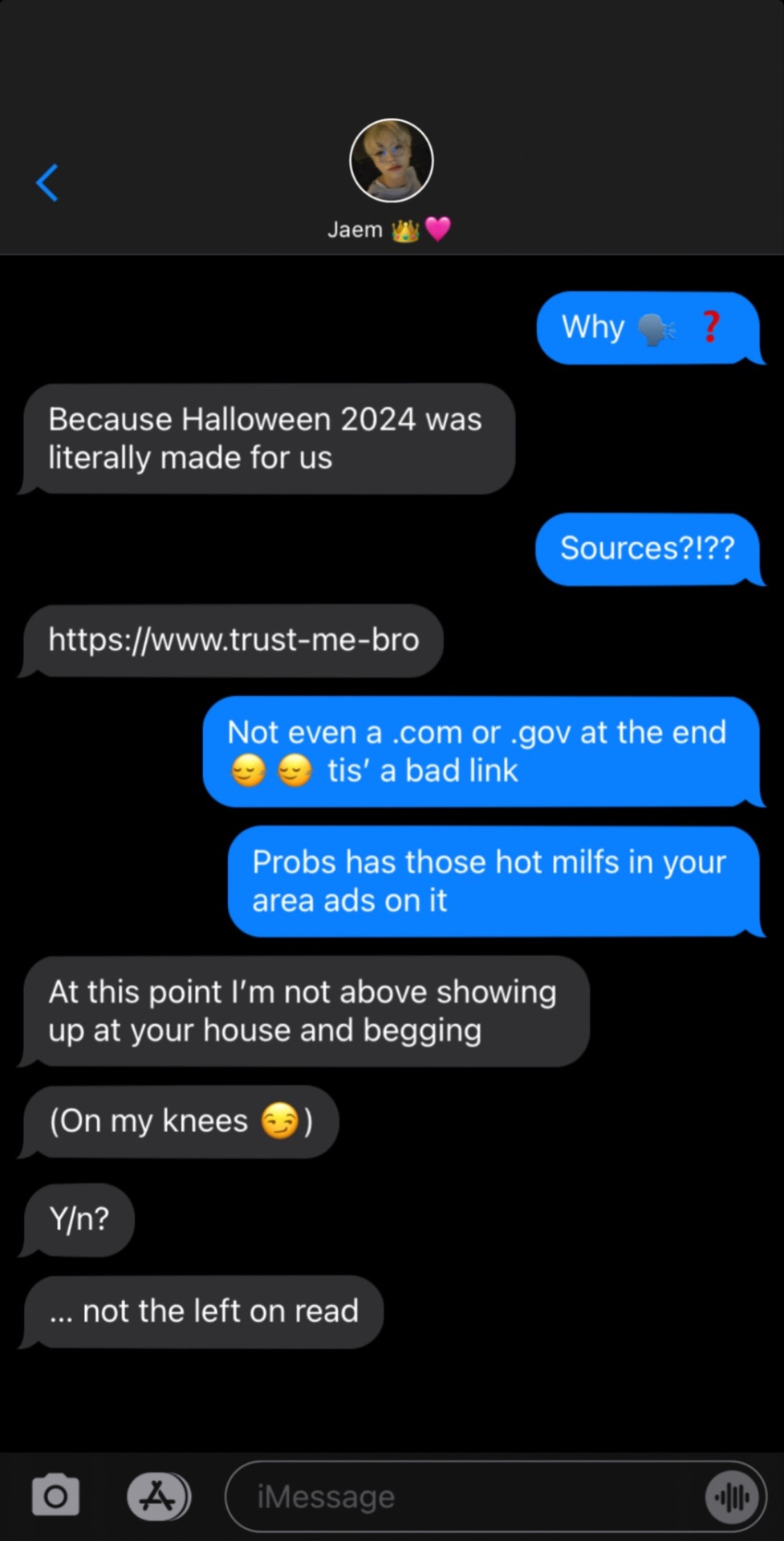Tap the pink heart beside Jaem
This screenshot has width=784, height=1541.
coord(438,230)
